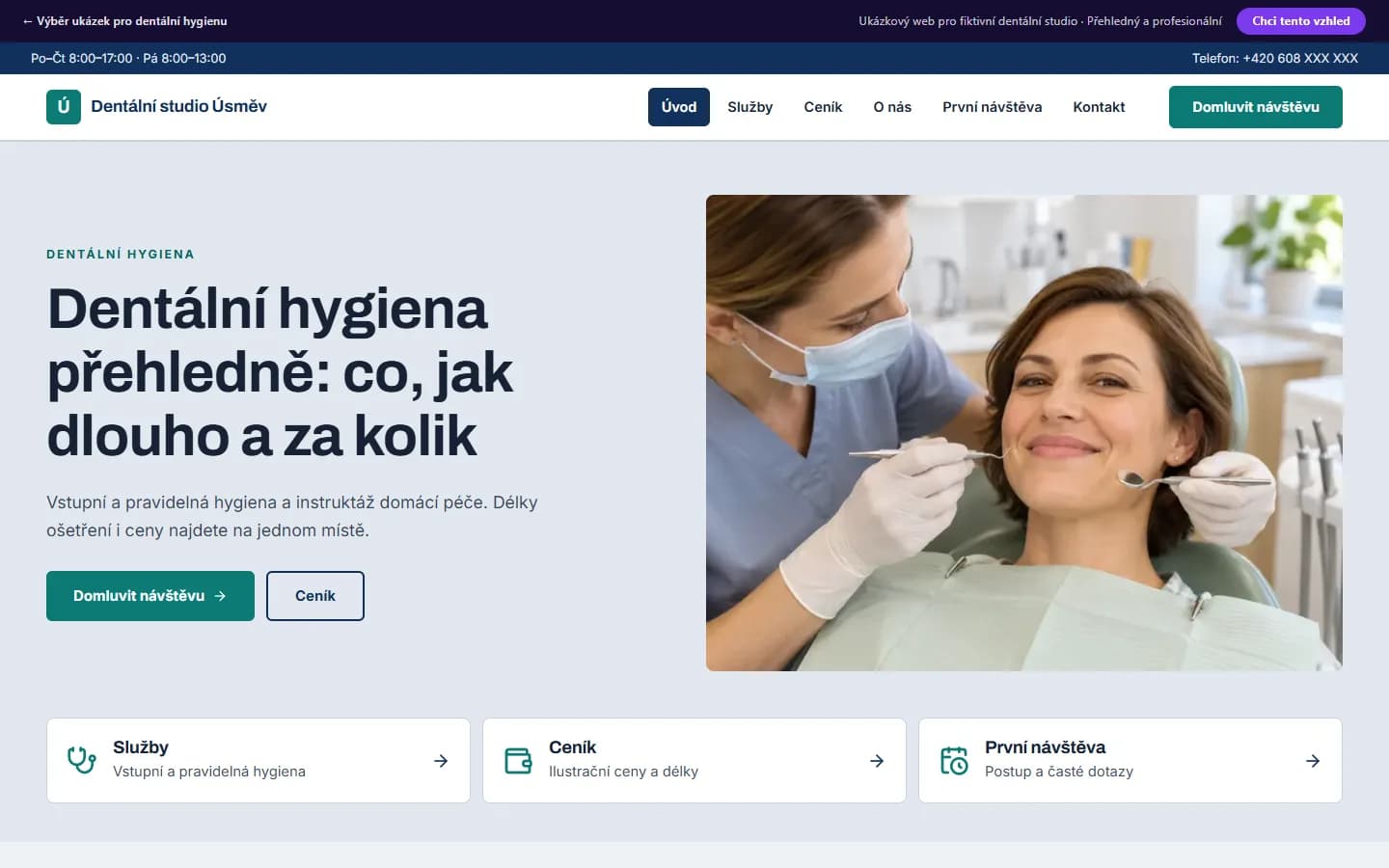The image size is (1389, 868).
Task: Click the Služby card title
Action: 141,747
